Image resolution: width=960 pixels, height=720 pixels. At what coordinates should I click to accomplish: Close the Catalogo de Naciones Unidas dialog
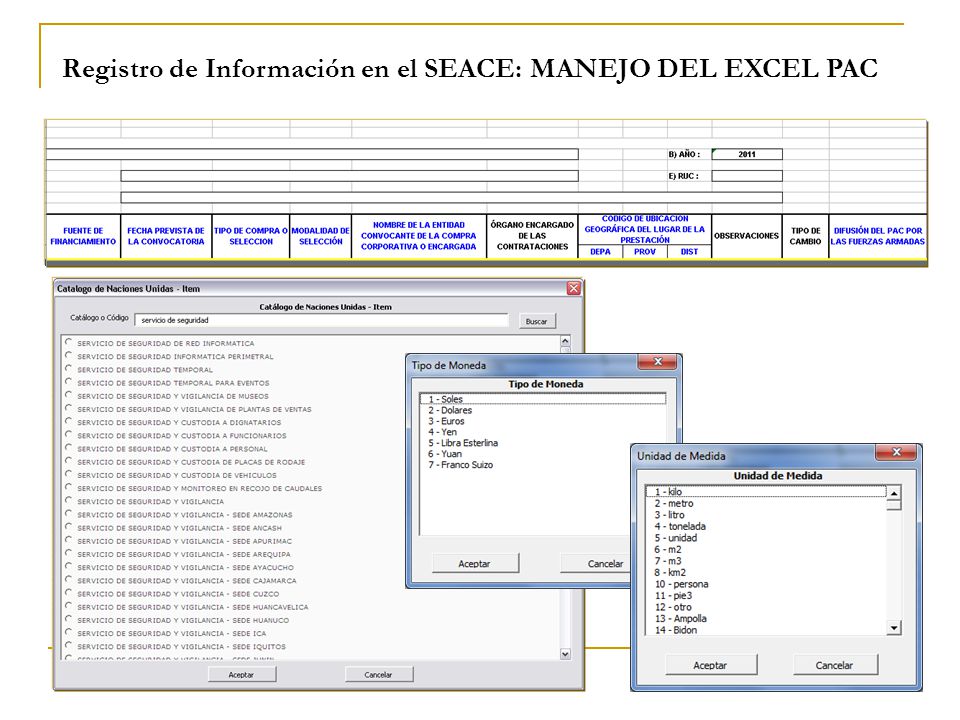coord(574,288)
